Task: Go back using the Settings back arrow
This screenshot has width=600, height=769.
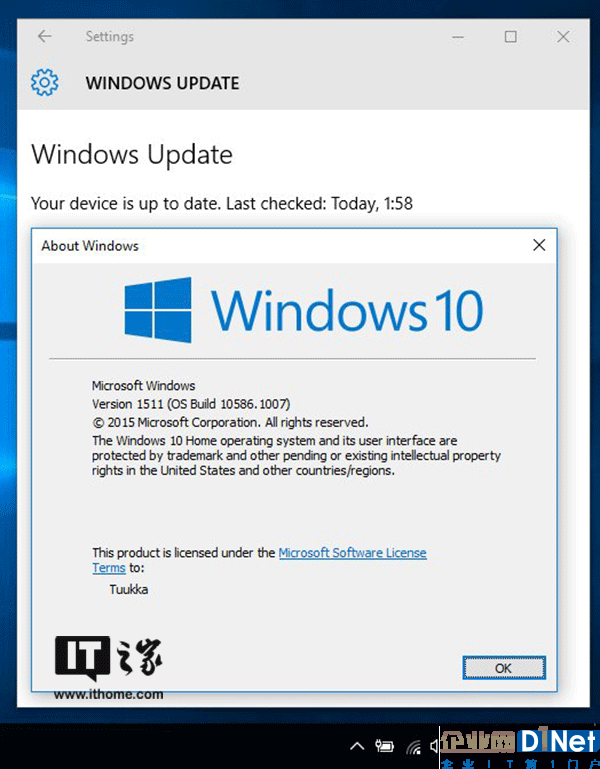Action: click(45, 36)
